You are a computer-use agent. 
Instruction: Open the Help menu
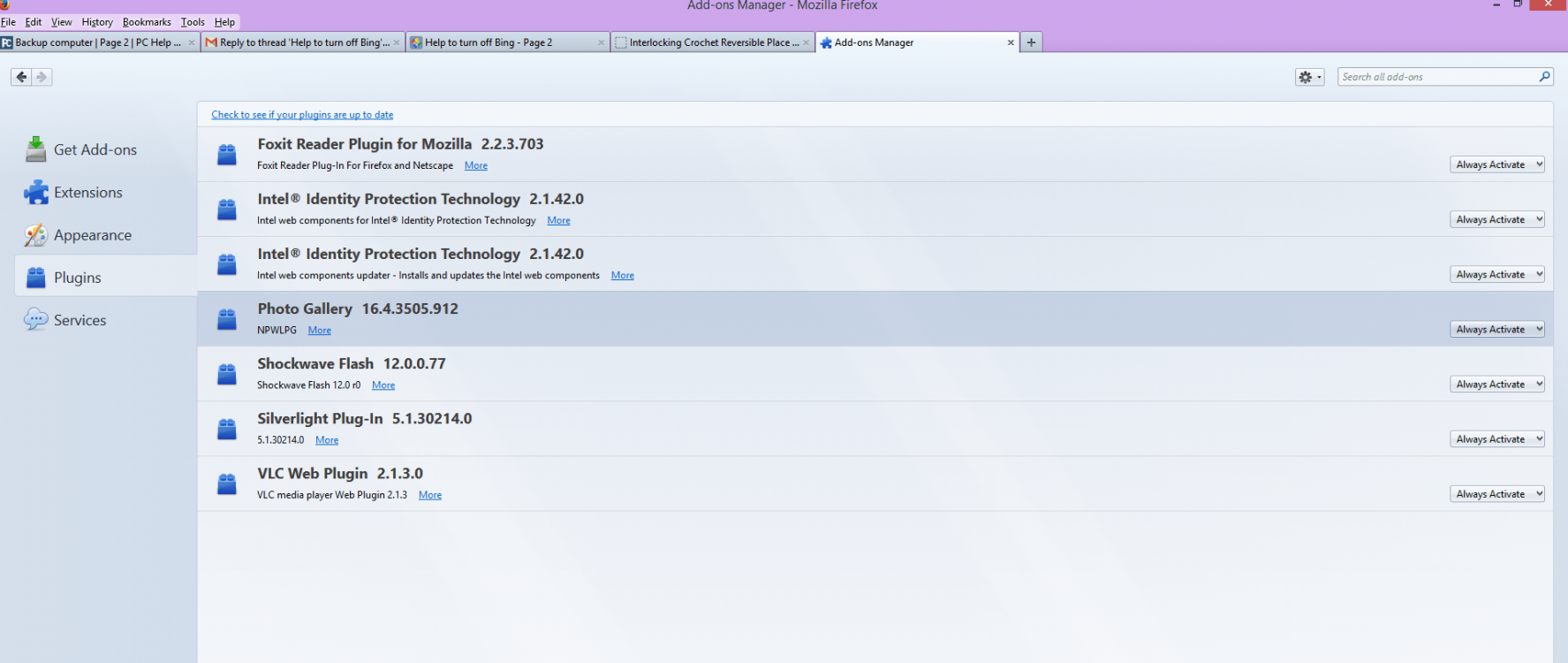224,22
